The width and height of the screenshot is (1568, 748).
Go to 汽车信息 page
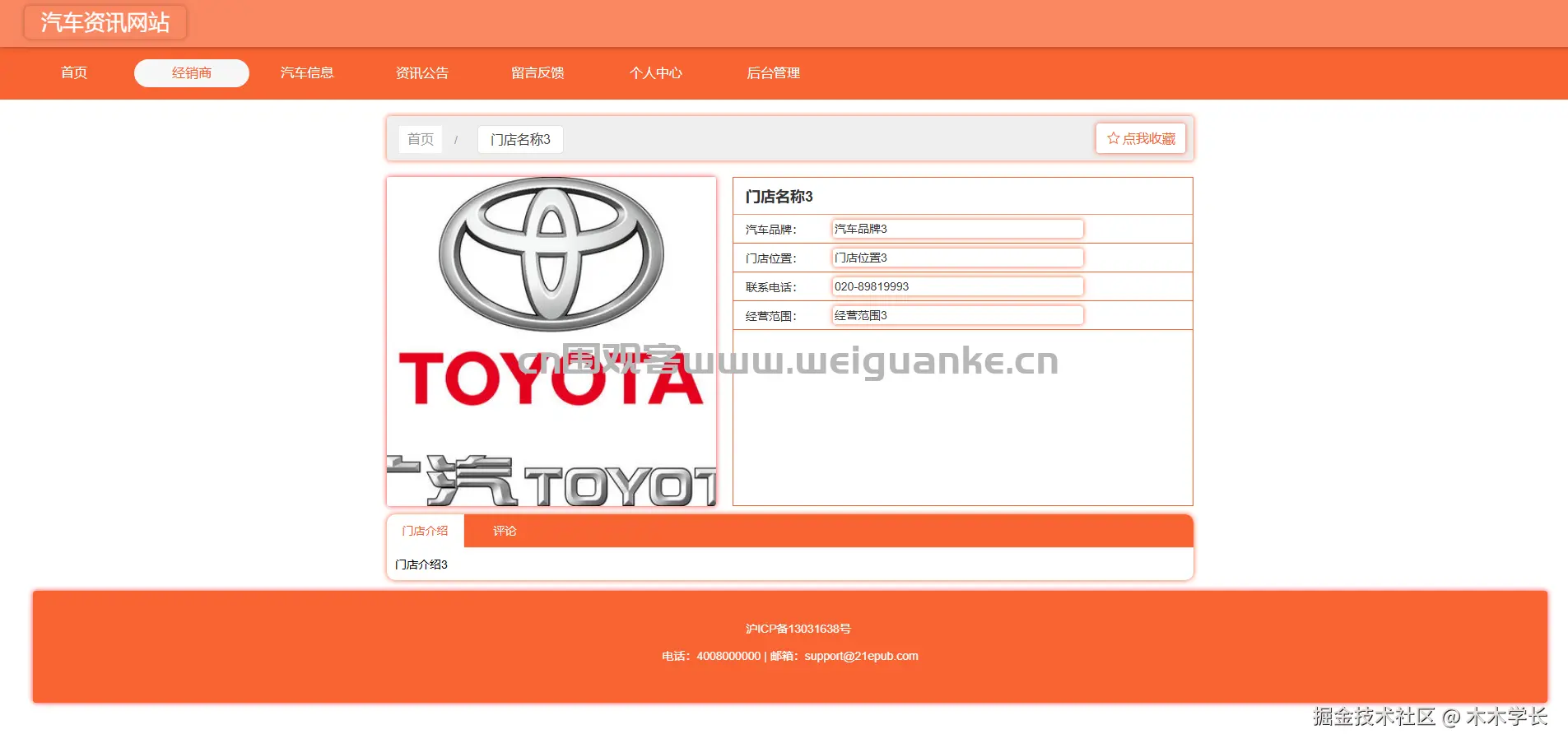coord(307,72)
